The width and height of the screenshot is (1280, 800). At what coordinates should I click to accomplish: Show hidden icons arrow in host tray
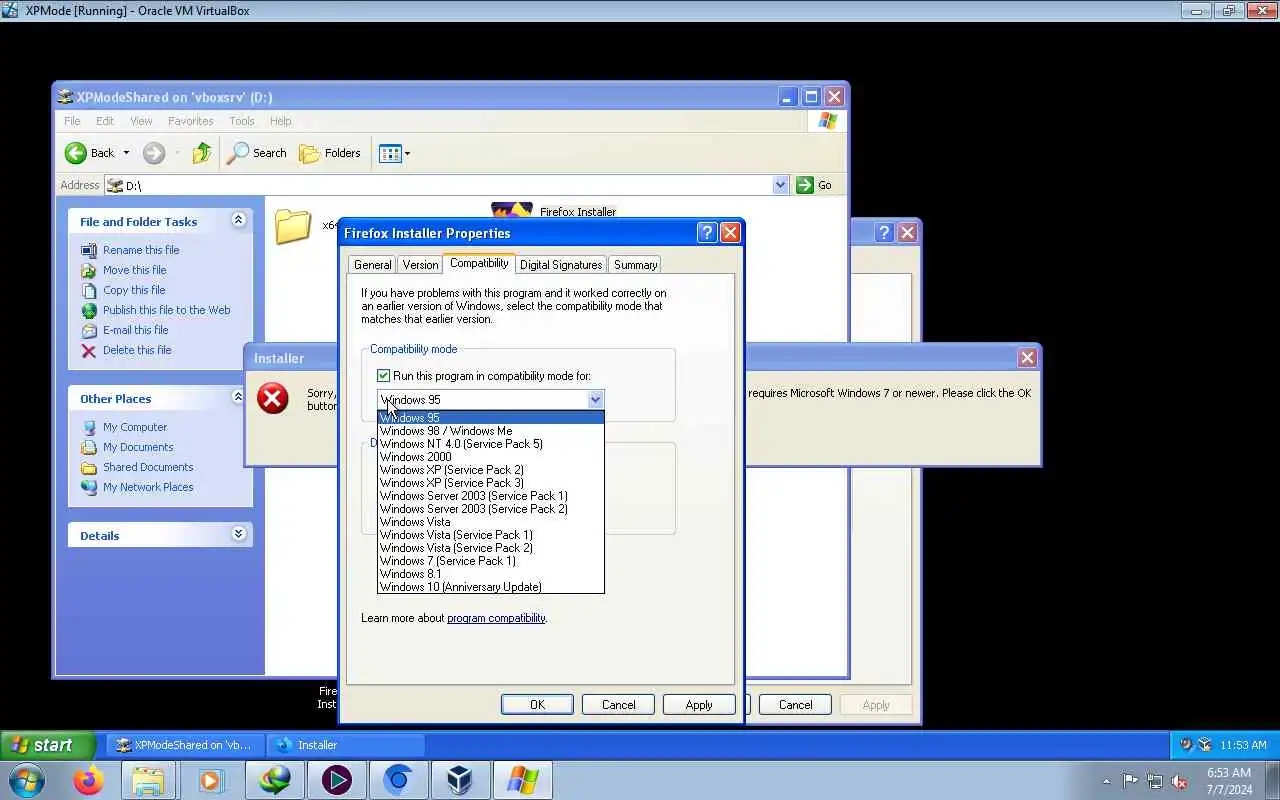[x=1106, y=781]
